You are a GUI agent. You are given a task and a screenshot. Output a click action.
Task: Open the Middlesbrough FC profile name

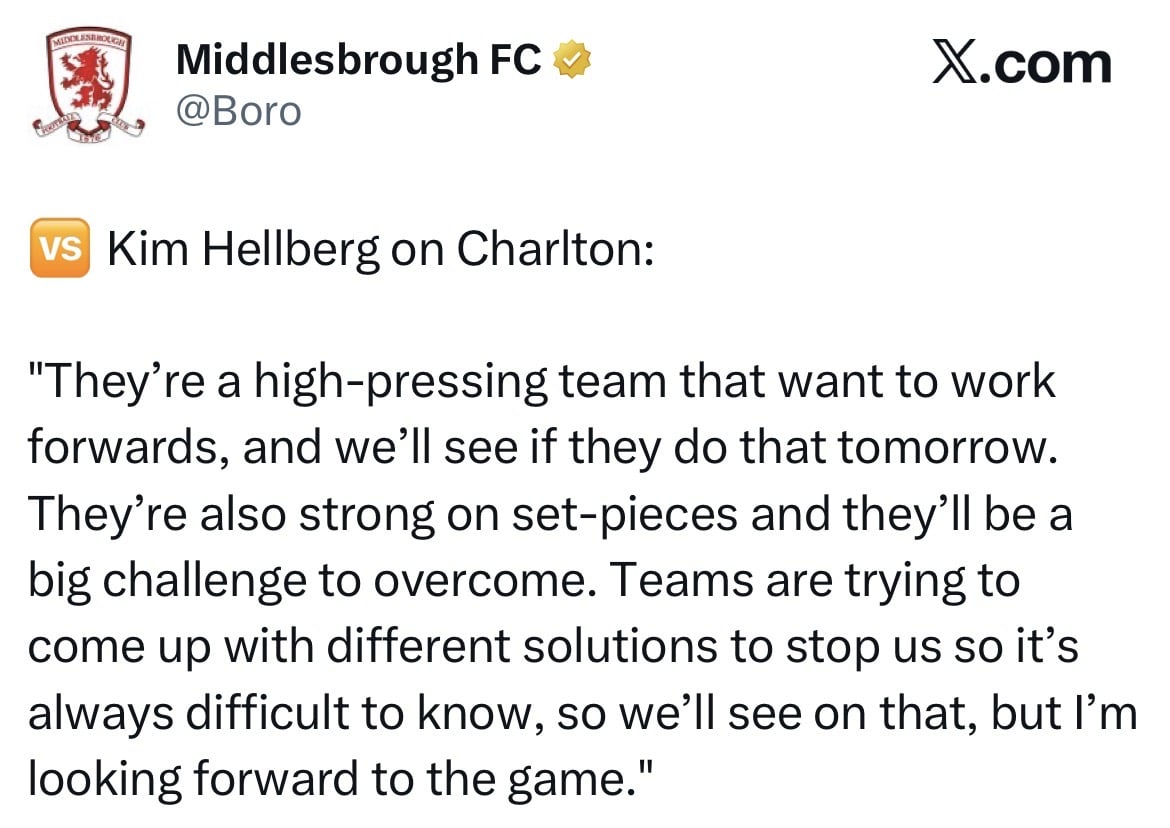(359, 60)
